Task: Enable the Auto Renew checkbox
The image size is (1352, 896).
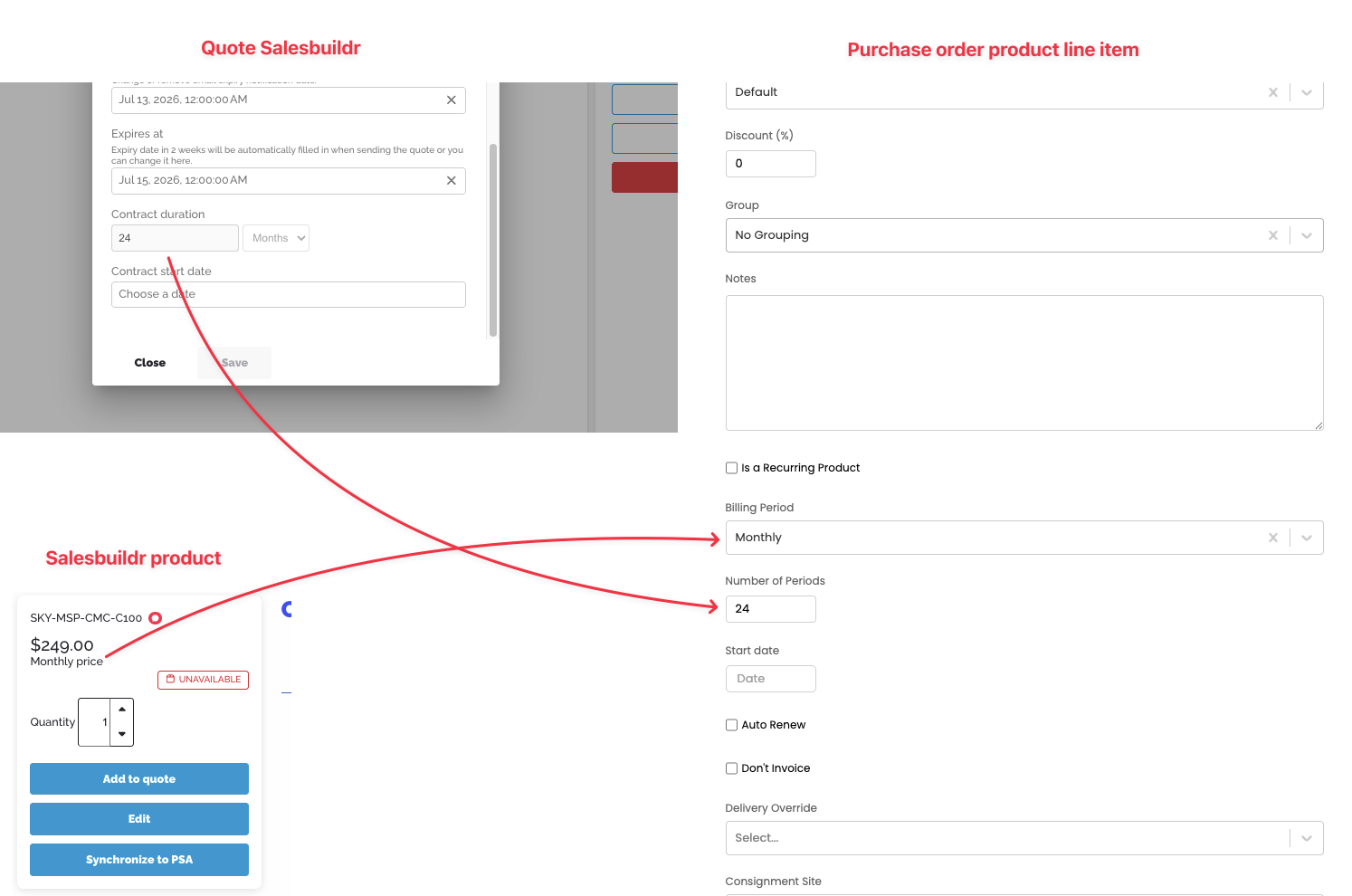Action: 731,725
